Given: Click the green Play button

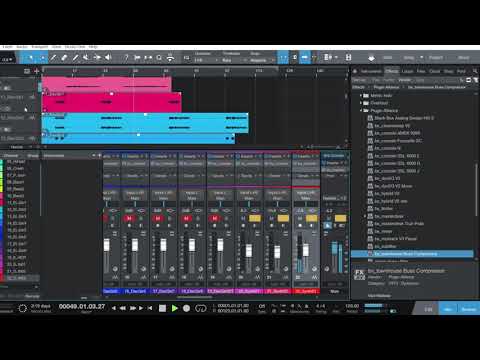Looking at the screenshot, I should tap(174, 308).
